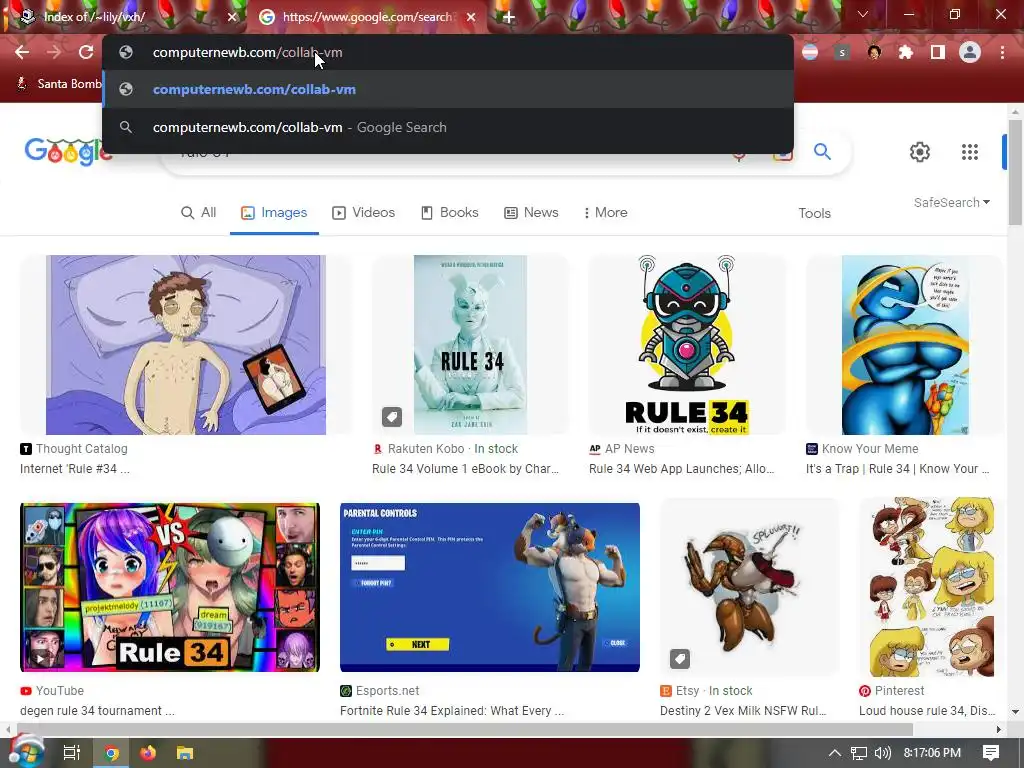Click the gray S extension icon
This screenshot has height=768, width=1024.
click(842, 52)
